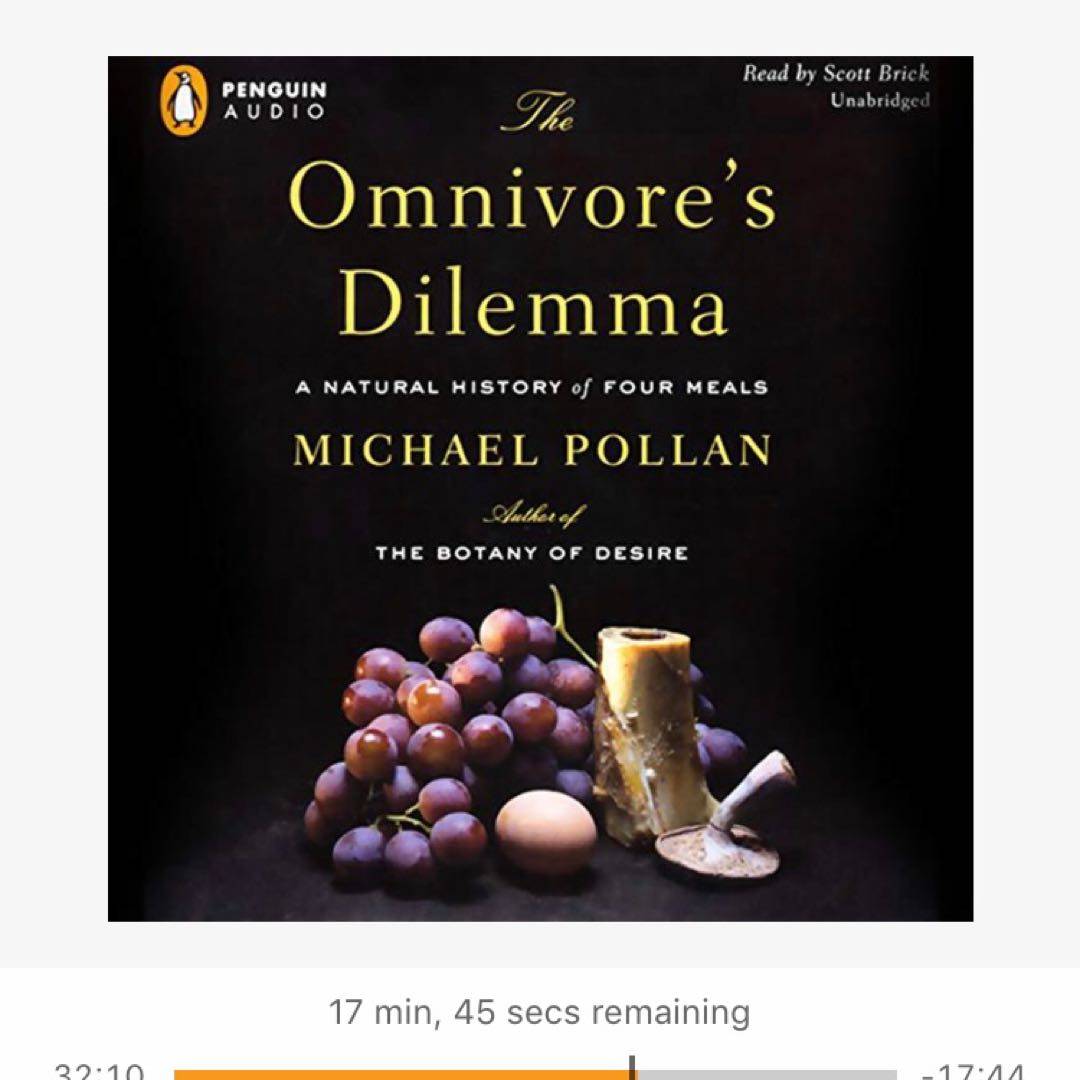Click the egg on the cover art
The width and height of the screenshot is (1080, 1080).
[x=546, y=833]
